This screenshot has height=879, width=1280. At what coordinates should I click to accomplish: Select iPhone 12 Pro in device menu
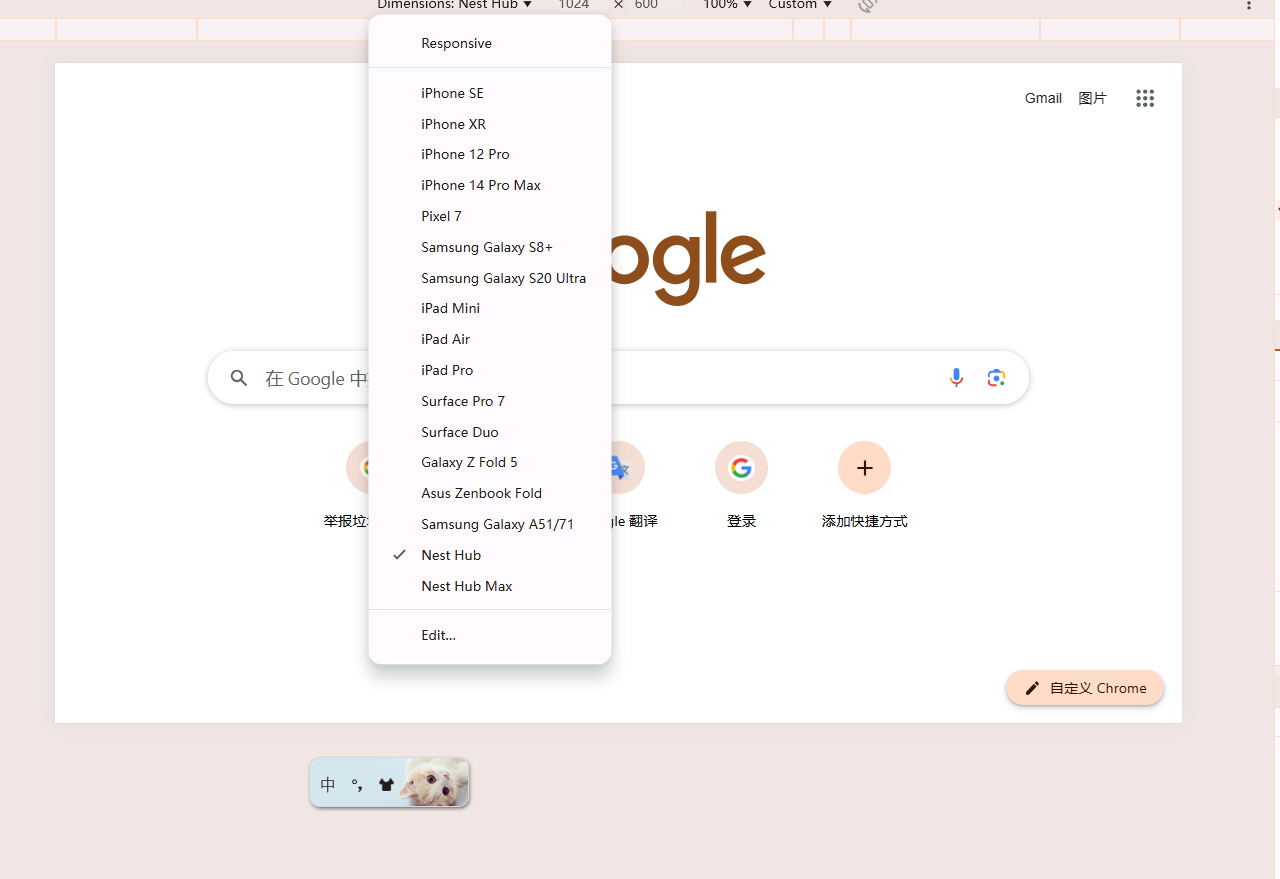click(x=490, y=154)
